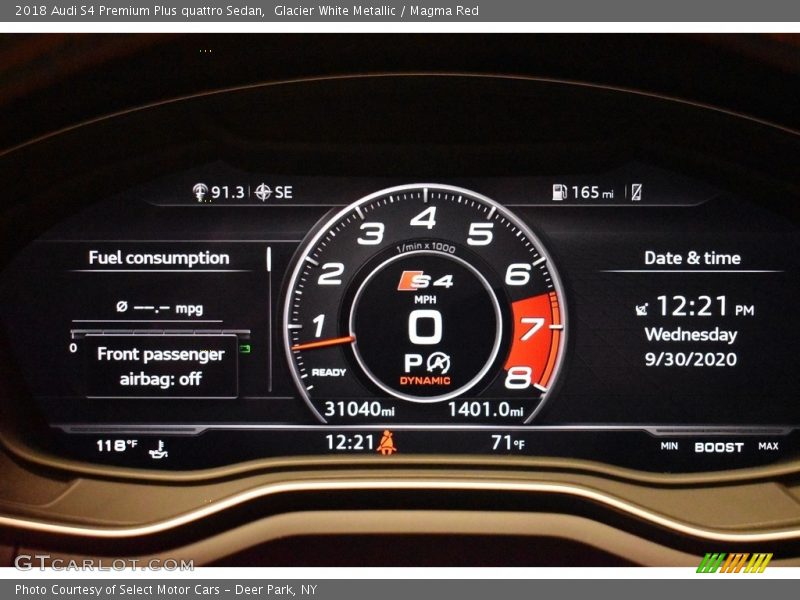Click the red 7 on the tachometer
The image size is (800, 600).
click(x=531, y=328)
